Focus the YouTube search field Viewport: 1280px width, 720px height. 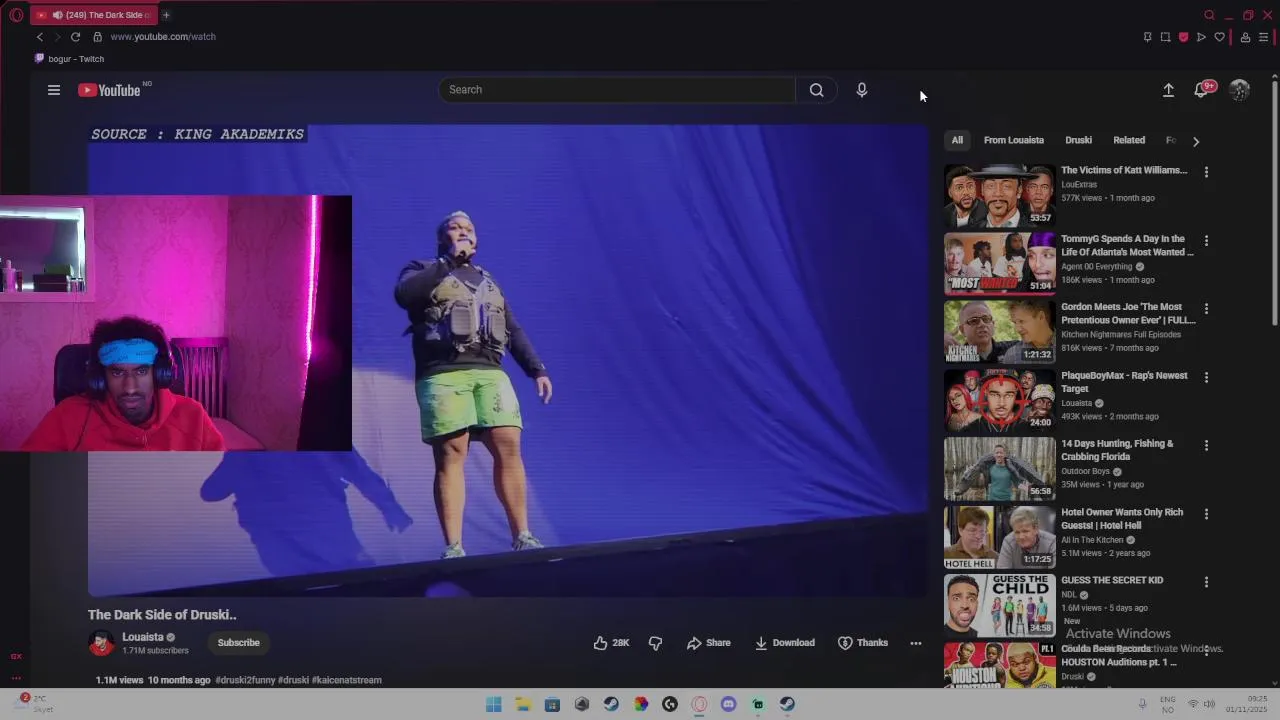tap(617, 90)
